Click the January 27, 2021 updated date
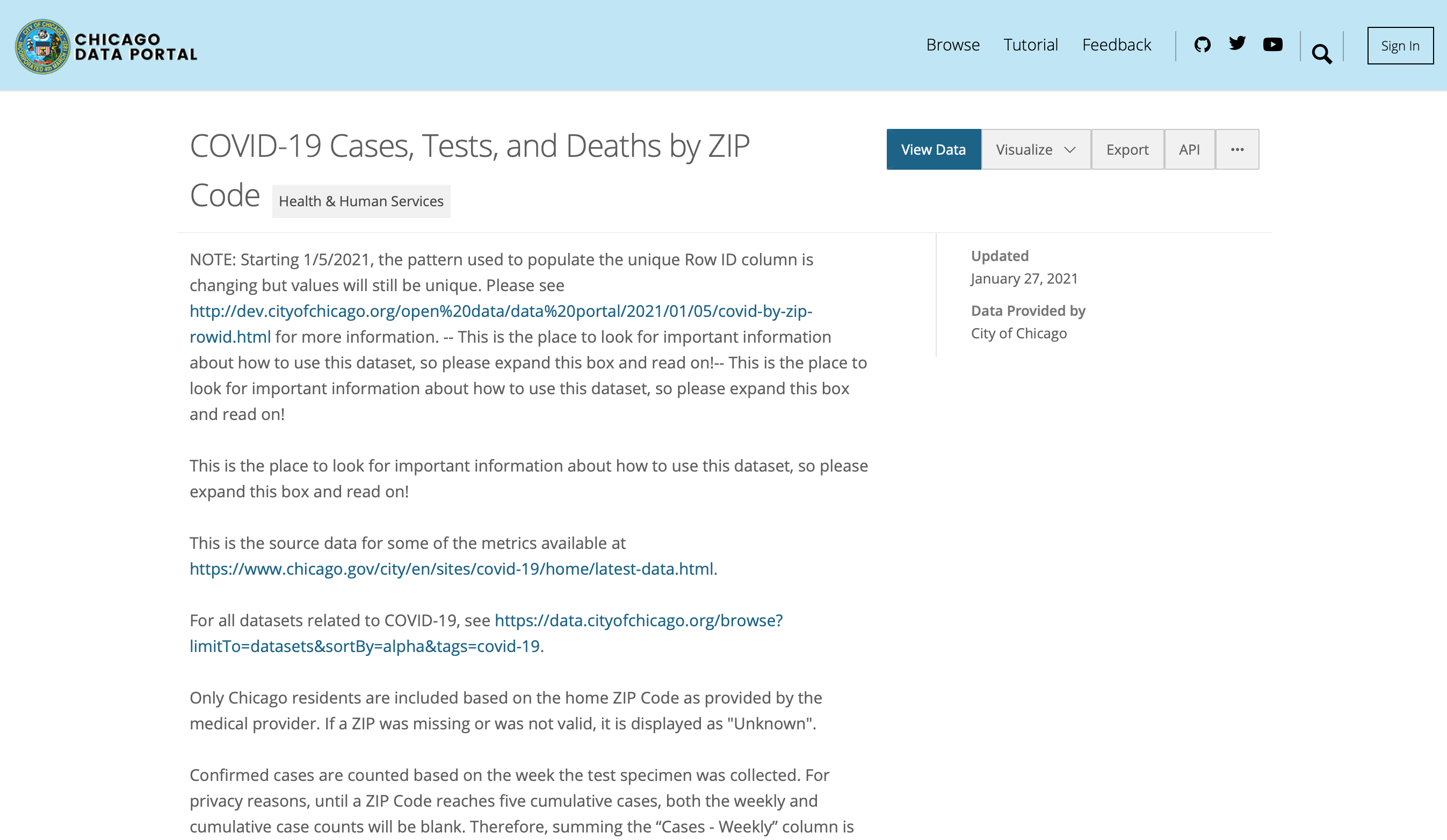 (1024, 278)
